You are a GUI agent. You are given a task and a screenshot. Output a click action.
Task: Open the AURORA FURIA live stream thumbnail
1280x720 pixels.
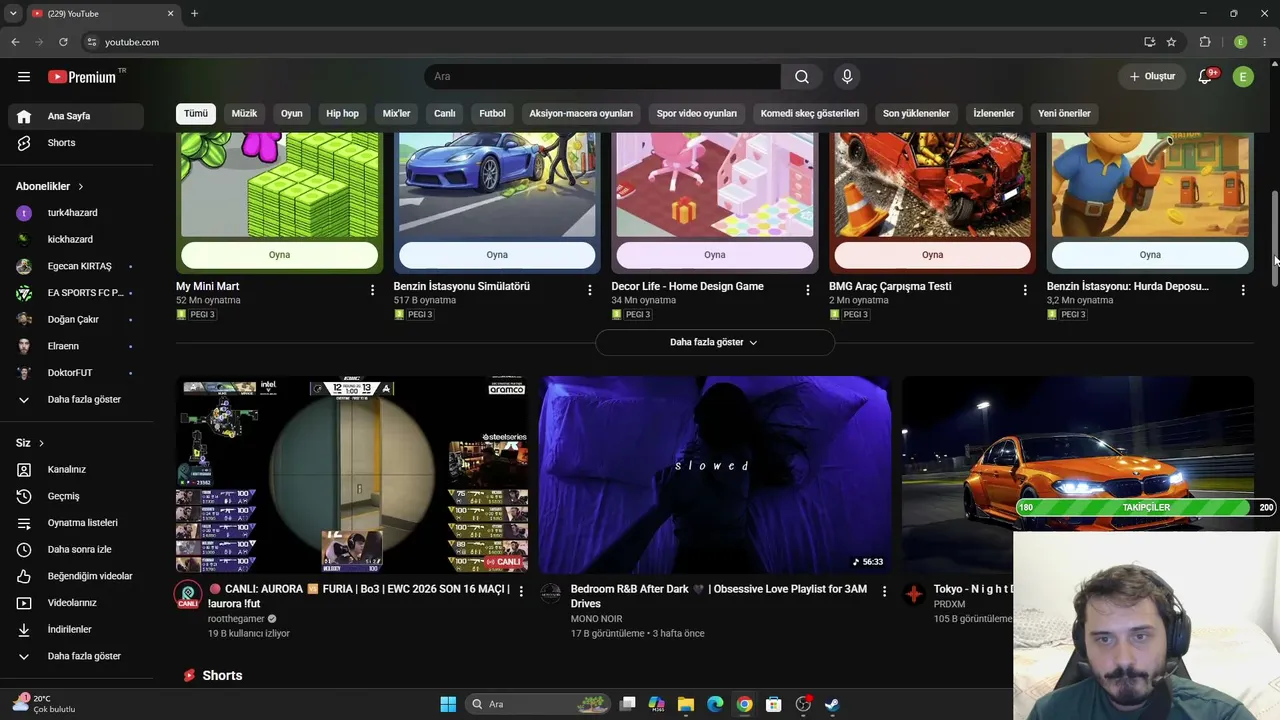point(352,475)
